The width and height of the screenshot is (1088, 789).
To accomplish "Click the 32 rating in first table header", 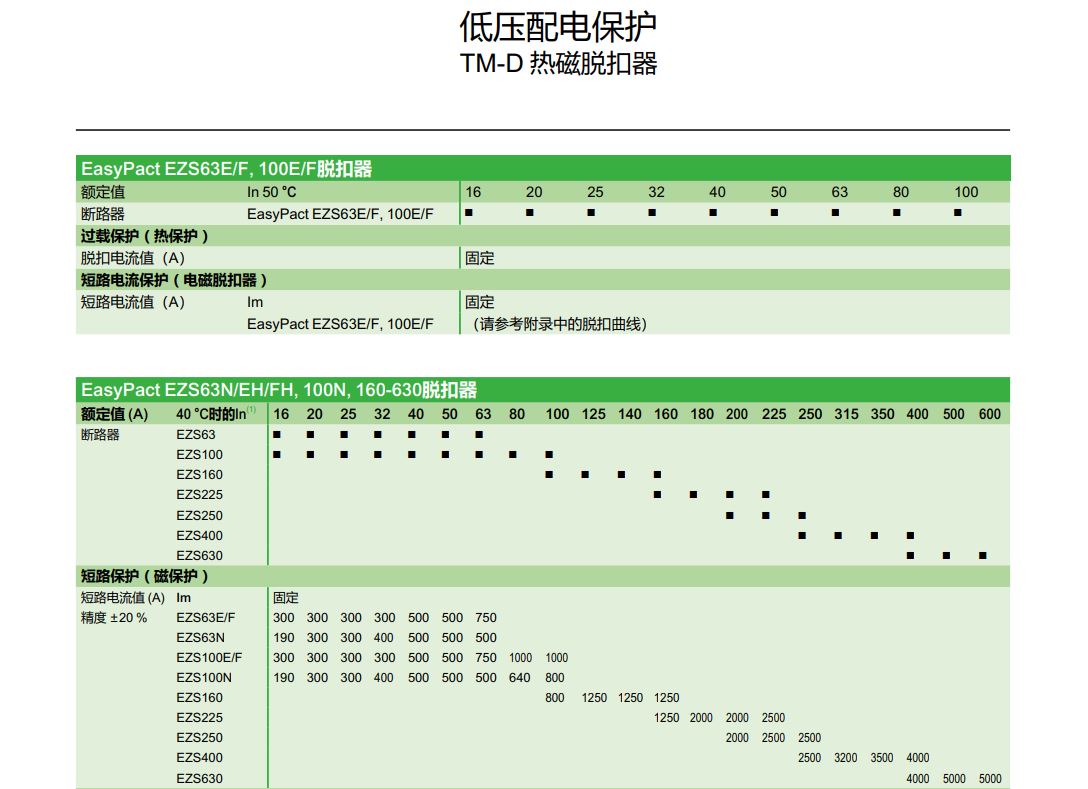I will tap(656, 192).
